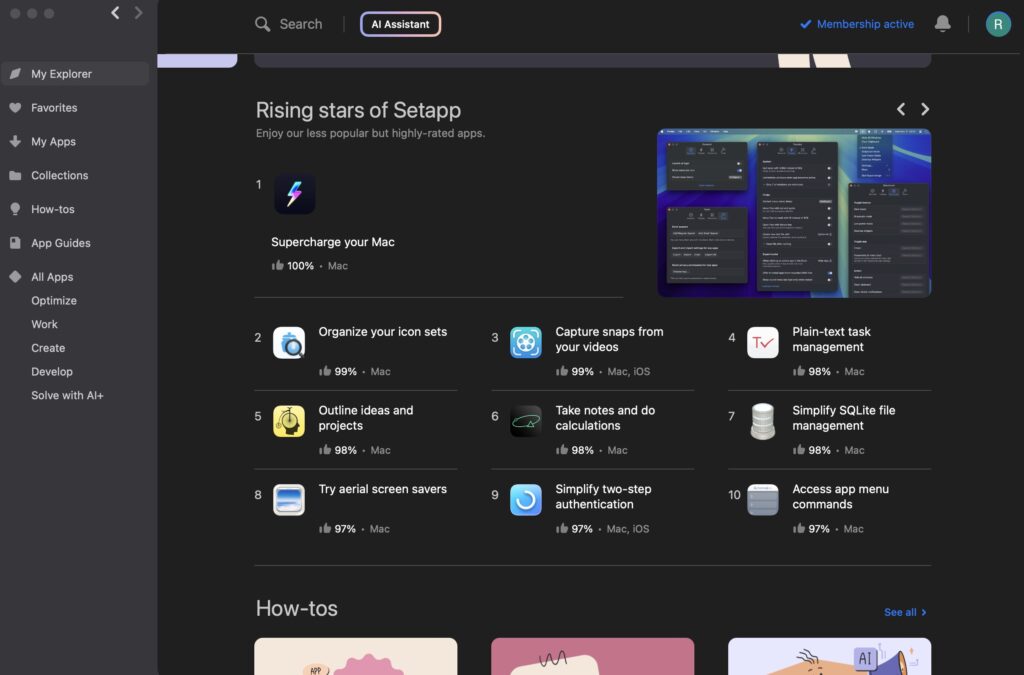Open Plain-text task management app

pyautogui.click(x=831, y=339)
